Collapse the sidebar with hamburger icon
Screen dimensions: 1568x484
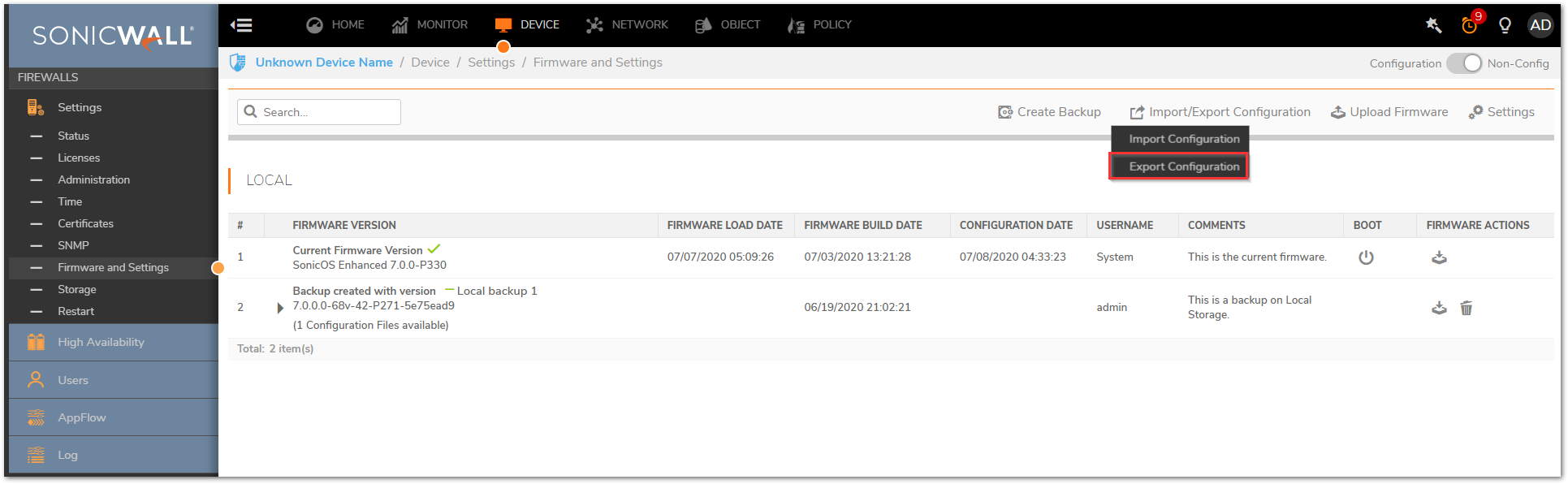tap(241, 25)
